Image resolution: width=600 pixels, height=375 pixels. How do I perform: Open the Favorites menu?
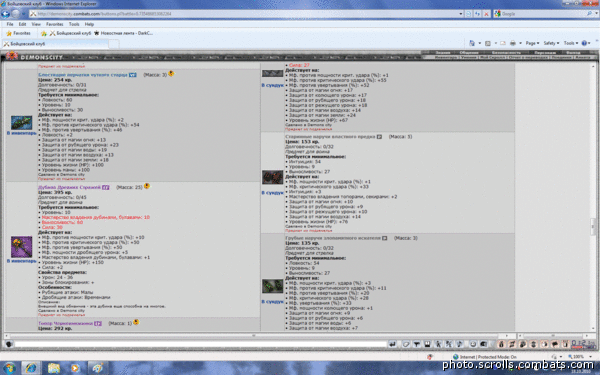[54, 24]
